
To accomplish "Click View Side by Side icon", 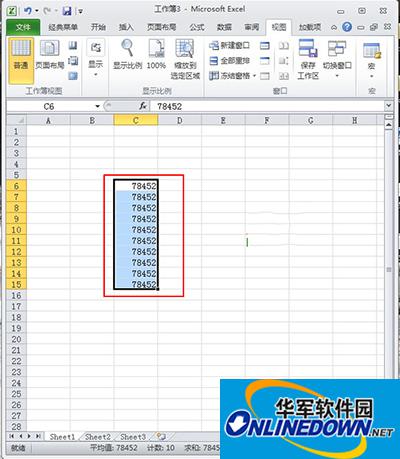I will click(x=284, y=45).
